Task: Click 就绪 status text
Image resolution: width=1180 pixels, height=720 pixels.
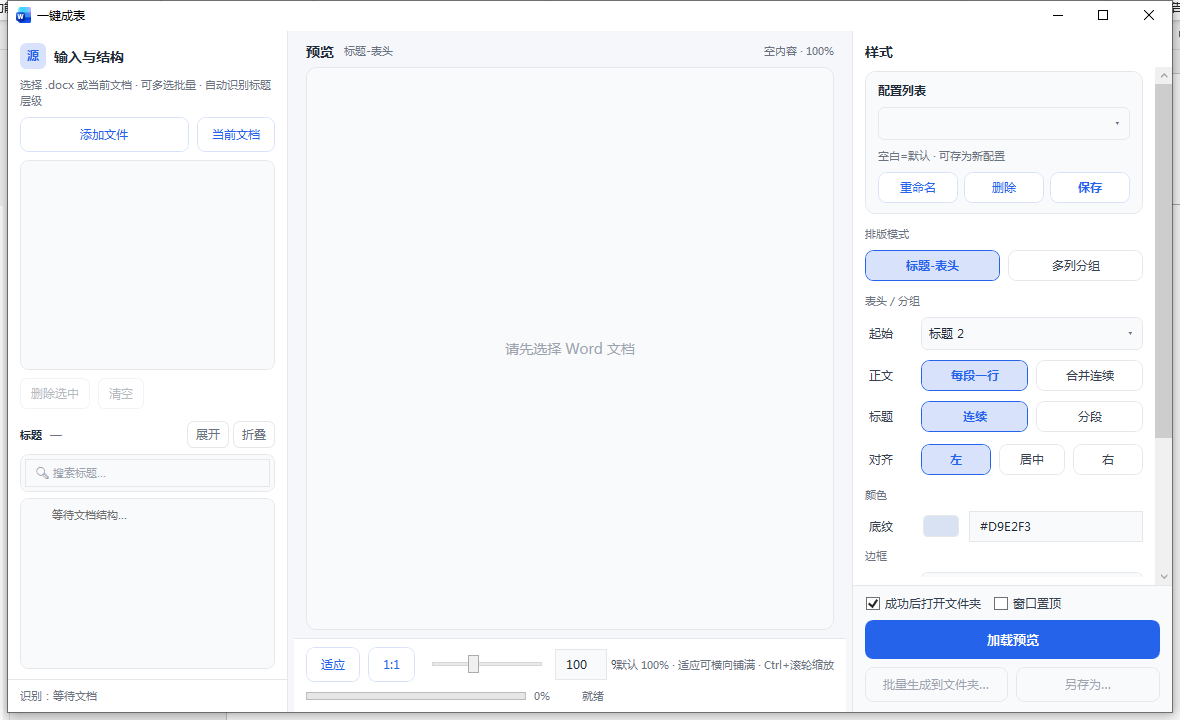Action: tap(593, 696)
